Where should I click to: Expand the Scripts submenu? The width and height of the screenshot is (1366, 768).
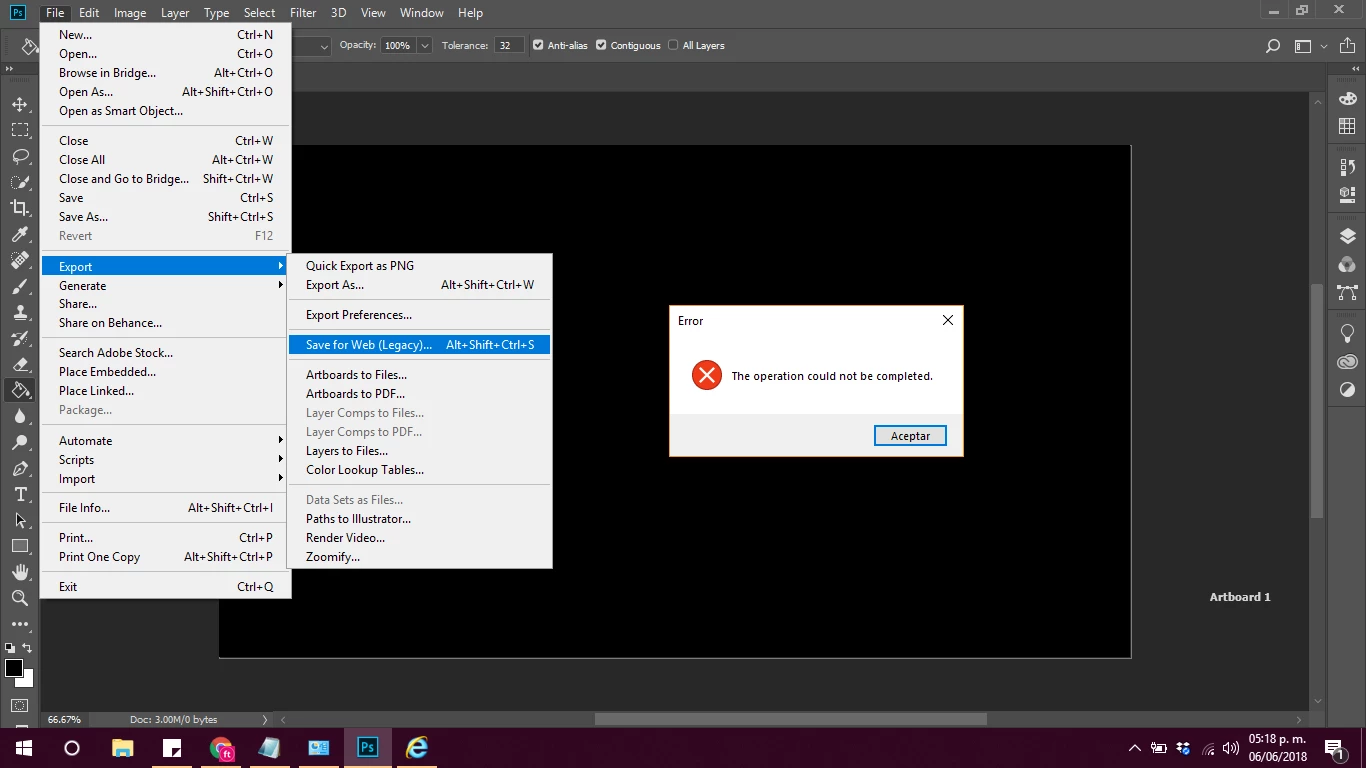[165, 460]
